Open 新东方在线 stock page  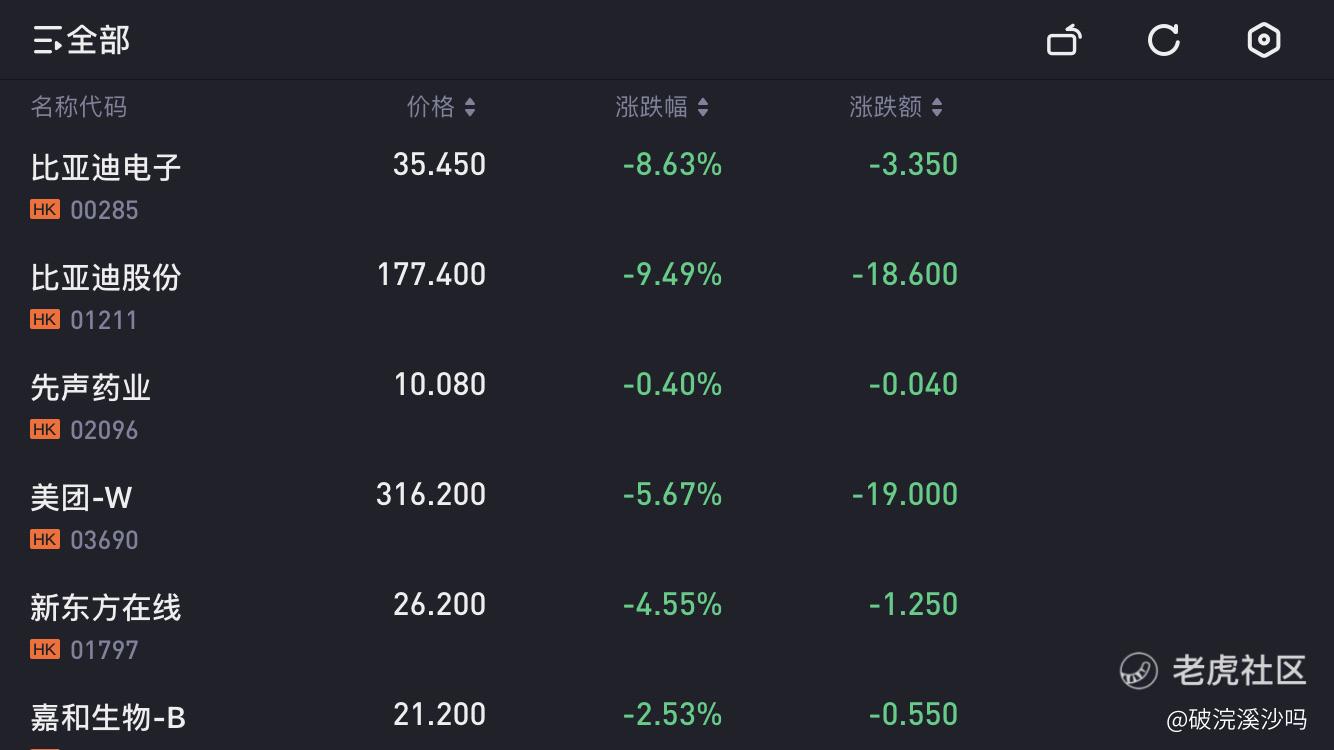106,607
